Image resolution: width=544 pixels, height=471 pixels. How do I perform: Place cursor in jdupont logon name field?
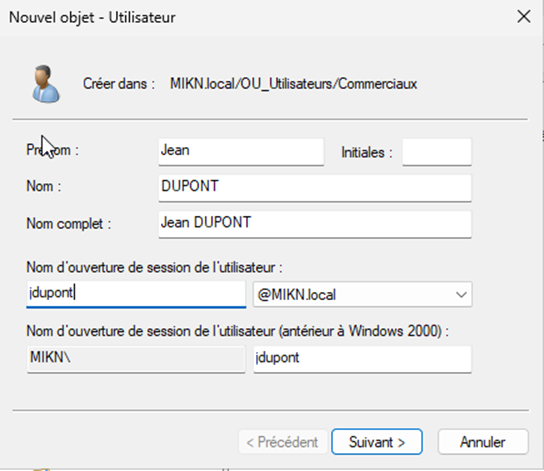(x=136, y=294)
